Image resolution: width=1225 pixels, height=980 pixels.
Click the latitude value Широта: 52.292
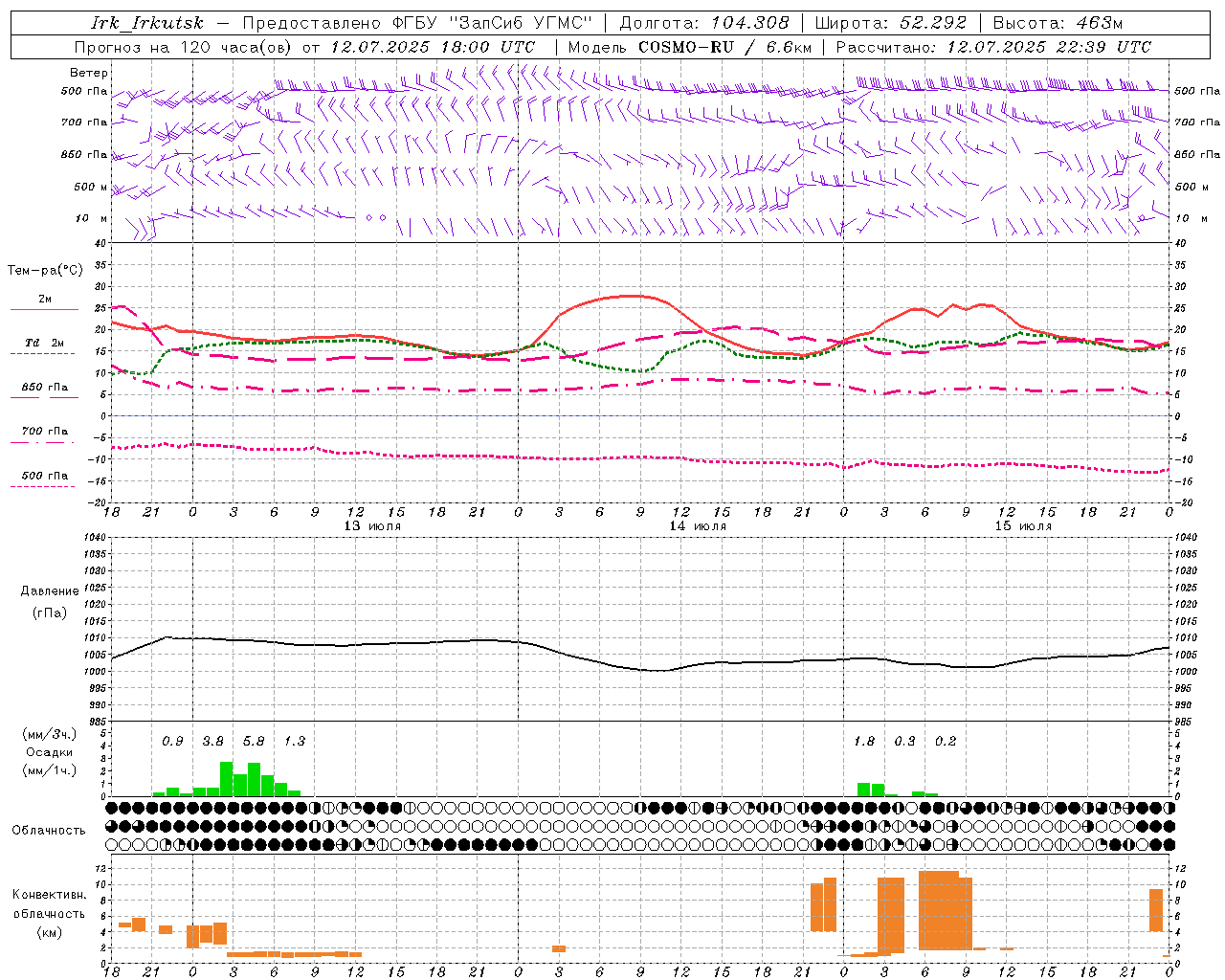pos(890,23)
